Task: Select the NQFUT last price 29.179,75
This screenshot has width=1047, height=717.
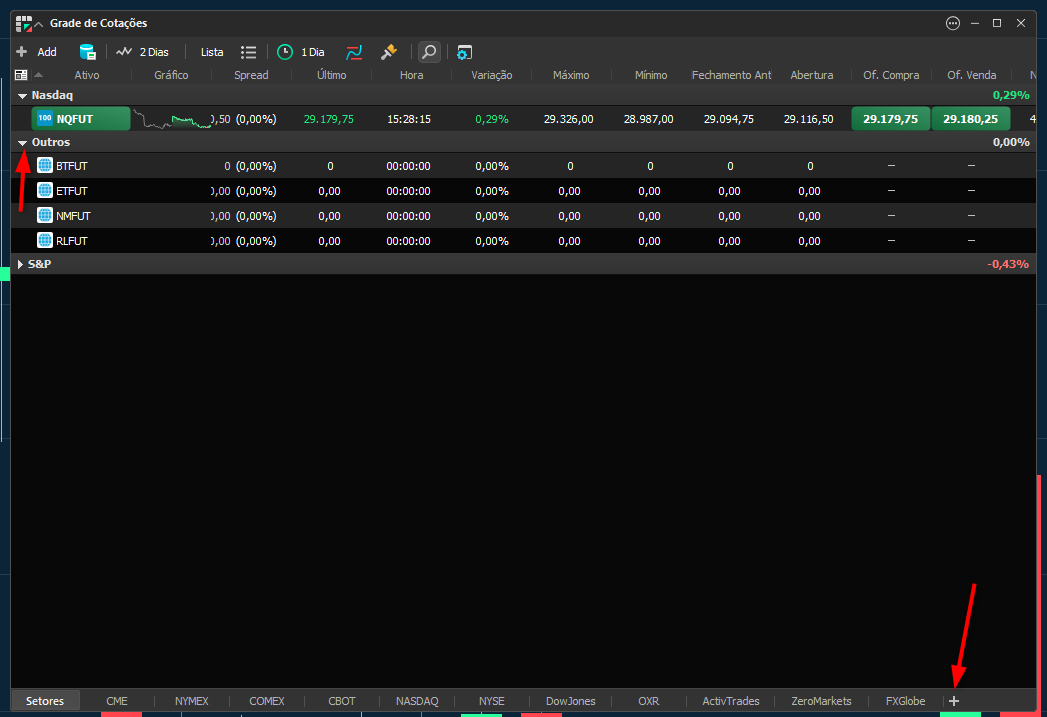Action: click(x=329, y=120)
